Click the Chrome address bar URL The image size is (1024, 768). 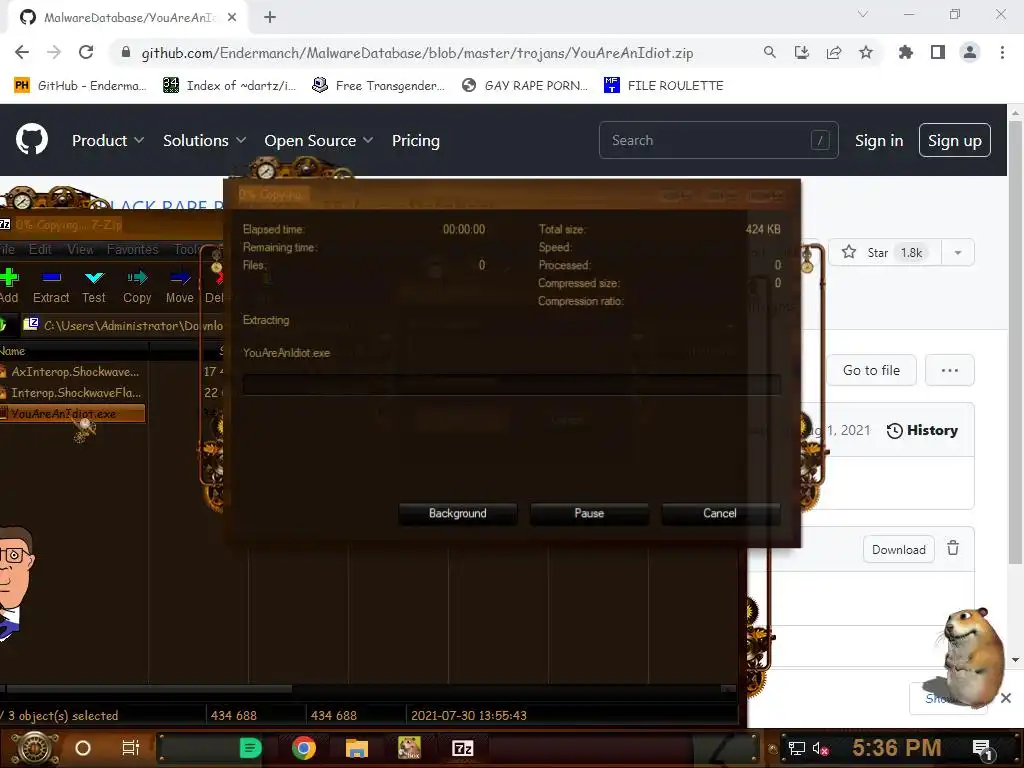click(x=417, y=53)
